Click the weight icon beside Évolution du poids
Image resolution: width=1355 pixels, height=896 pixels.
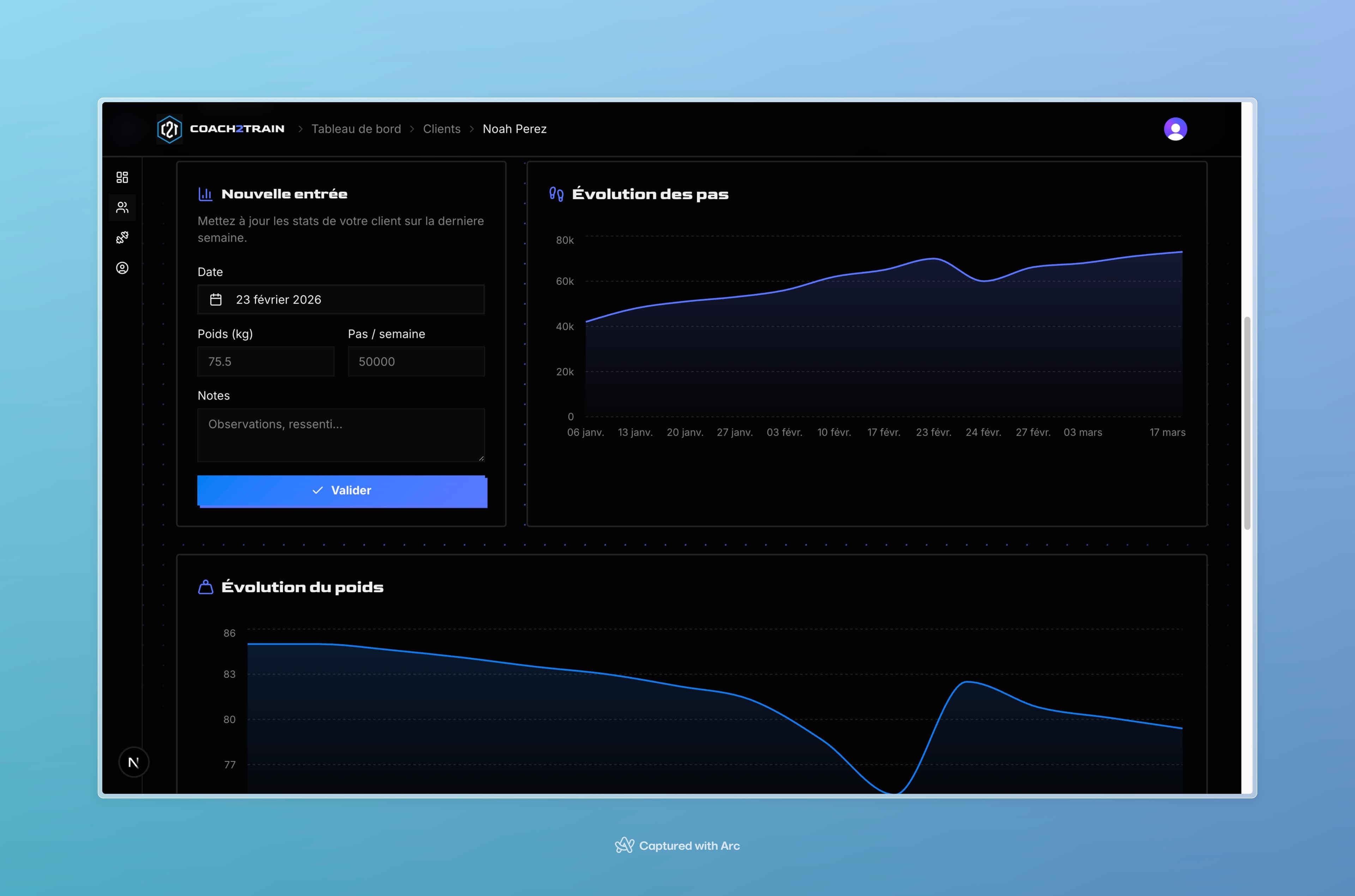coord(206,587)
